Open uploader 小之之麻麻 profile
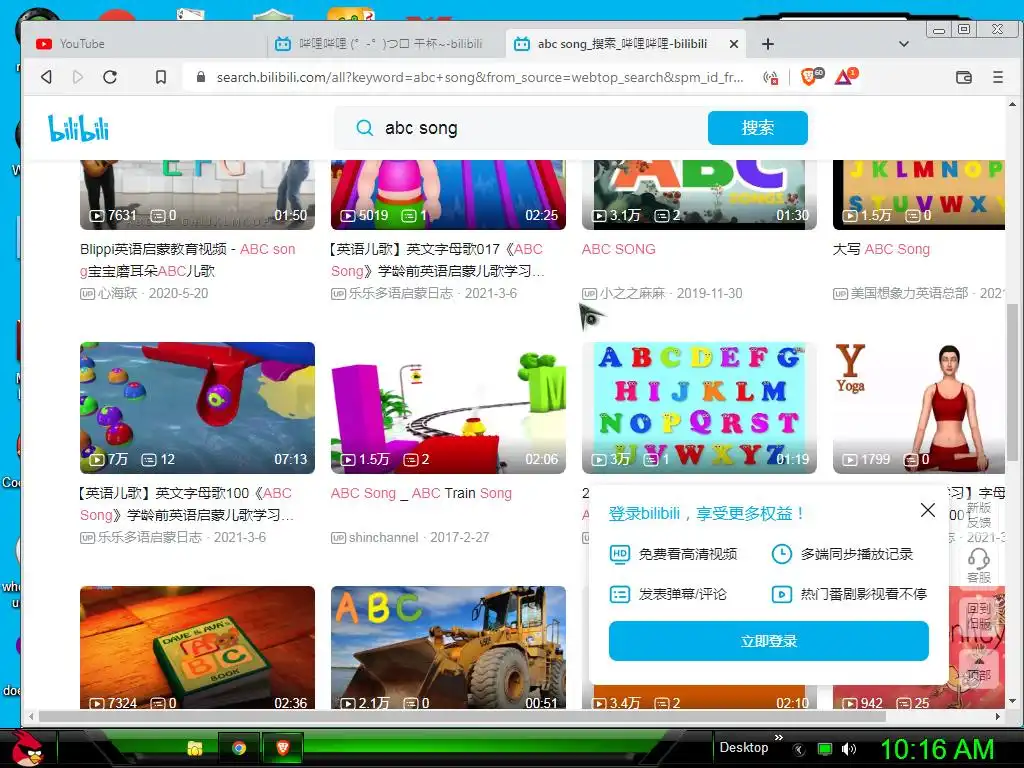1024x768 pixels. tap(632, 293)
